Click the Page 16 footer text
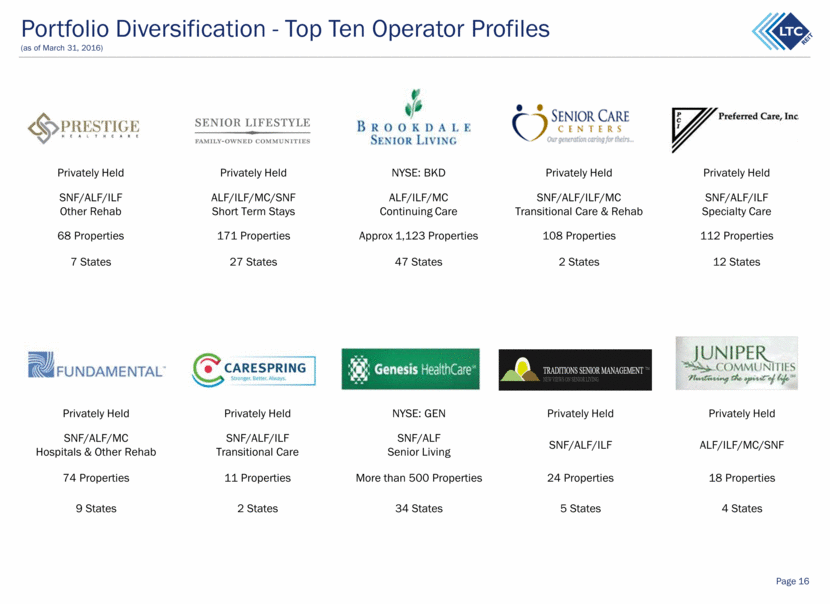The width and height of the screenshot is (830, 604). [x=792, y=581]
